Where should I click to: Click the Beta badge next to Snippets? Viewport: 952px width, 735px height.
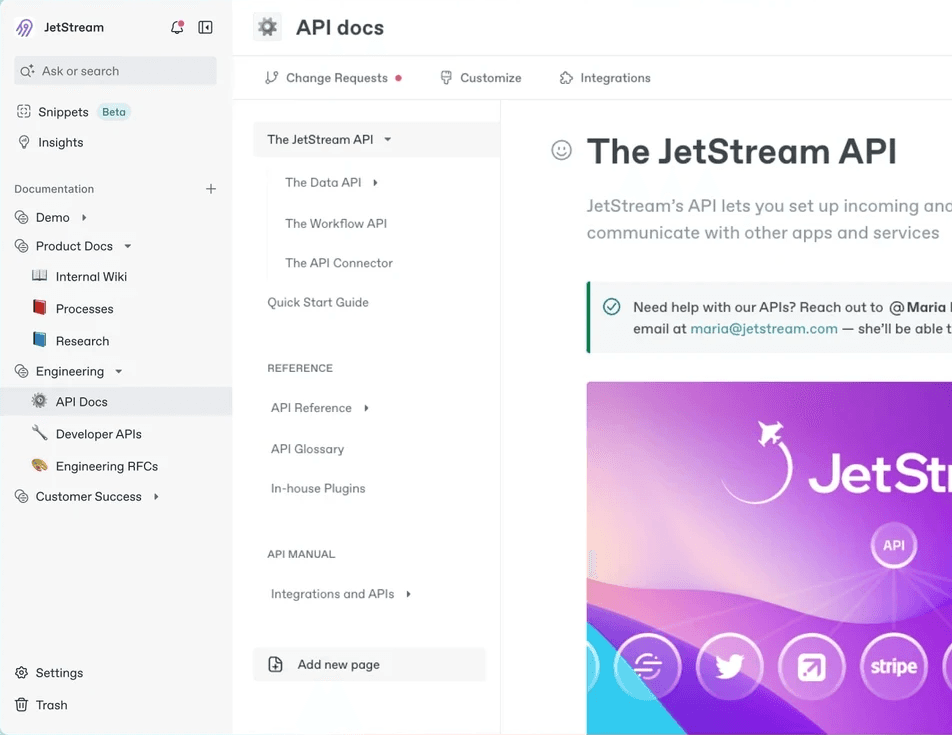114,112
